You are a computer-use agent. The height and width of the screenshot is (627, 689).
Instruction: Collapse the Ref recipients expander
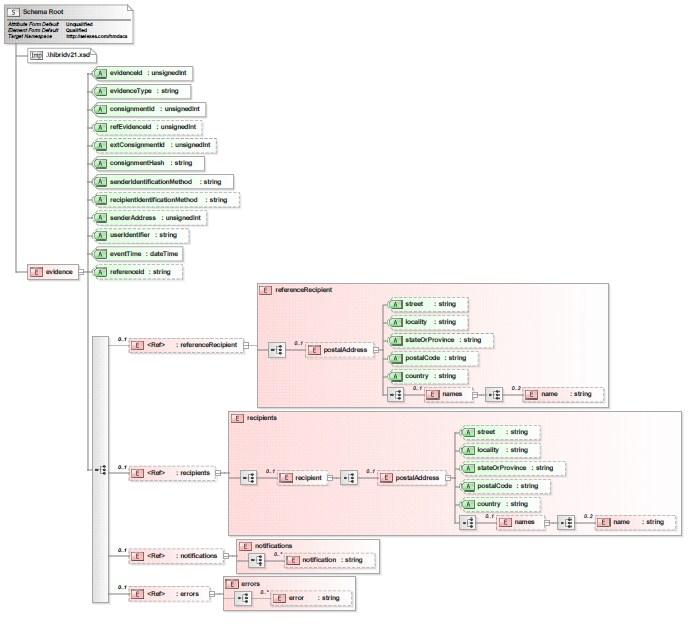(x=218, y=473)
